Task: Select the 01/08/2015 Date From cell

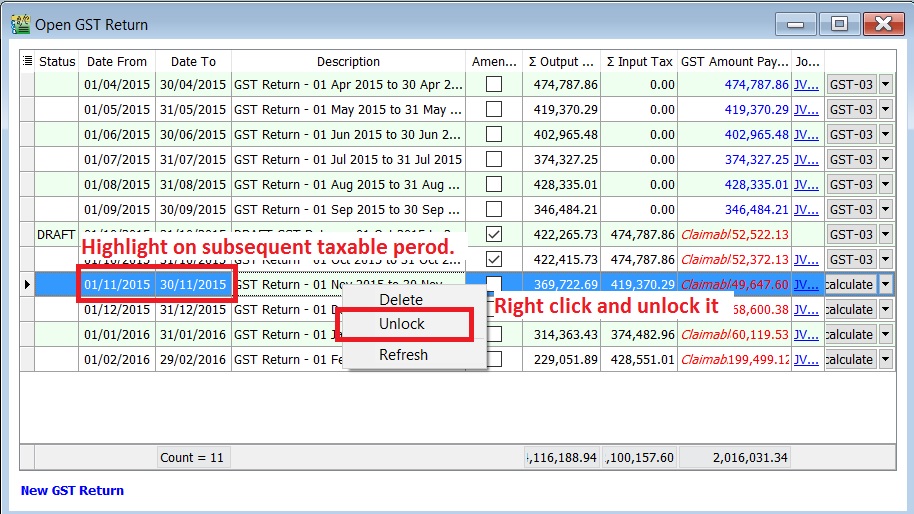Action: pos(116,185)
